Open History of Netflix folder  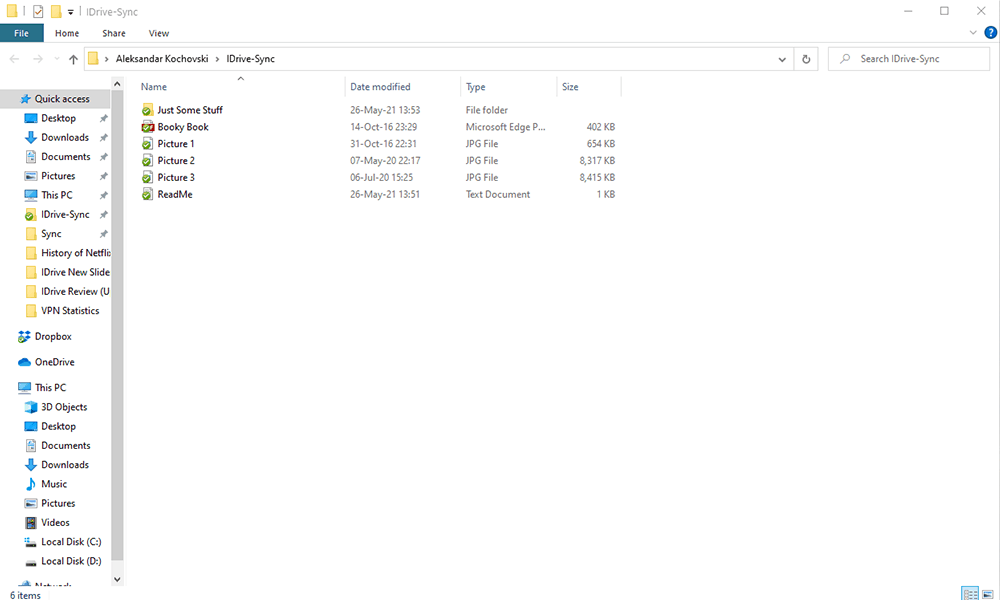pos(67,253)
